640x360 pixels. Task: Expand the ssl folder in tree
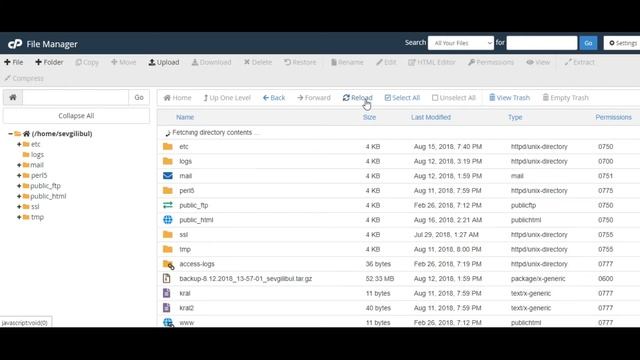(19, 207)
